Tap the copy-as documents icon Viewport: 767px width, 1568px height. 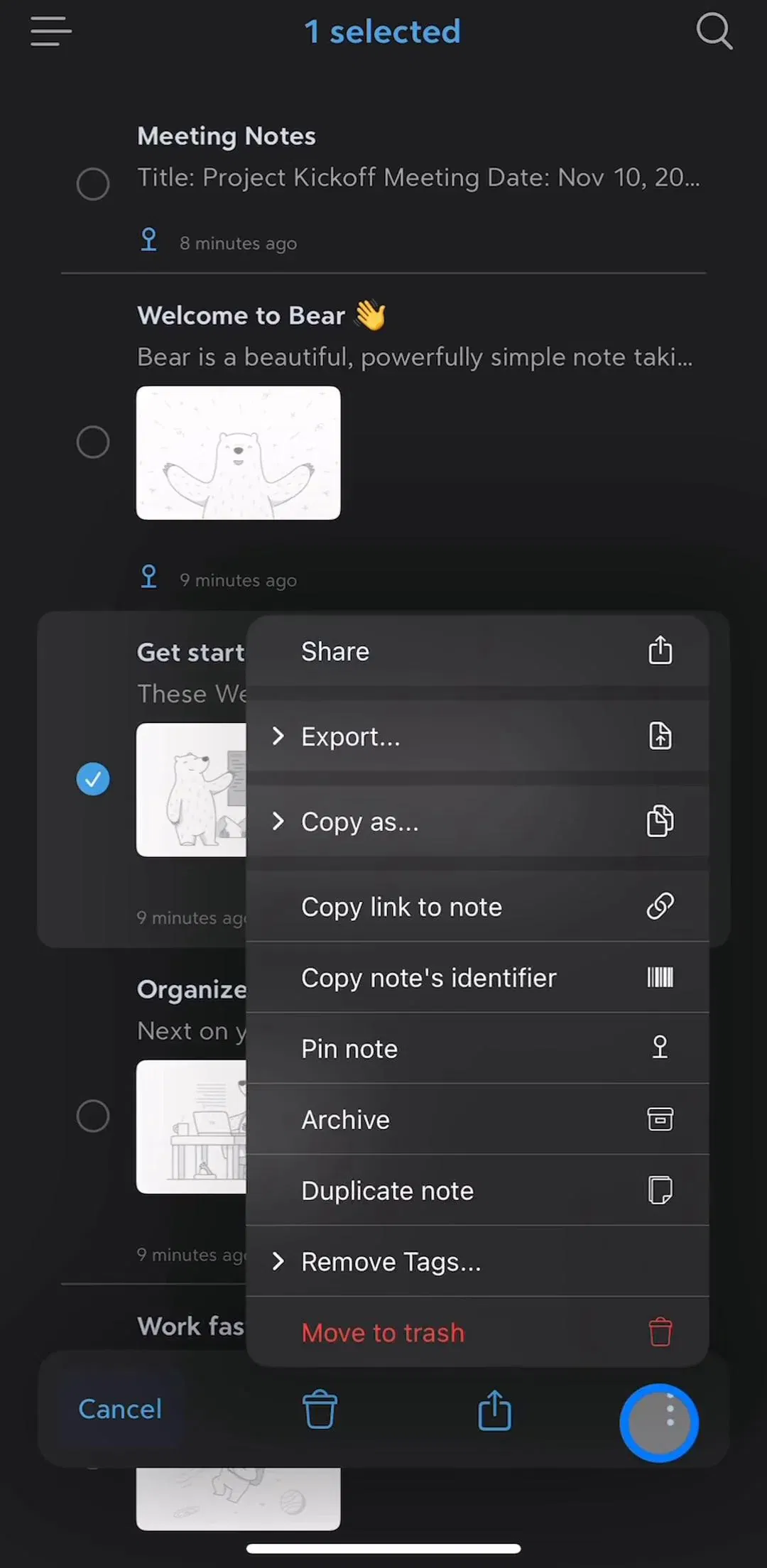pyautogui.click(x=660, y=821)
